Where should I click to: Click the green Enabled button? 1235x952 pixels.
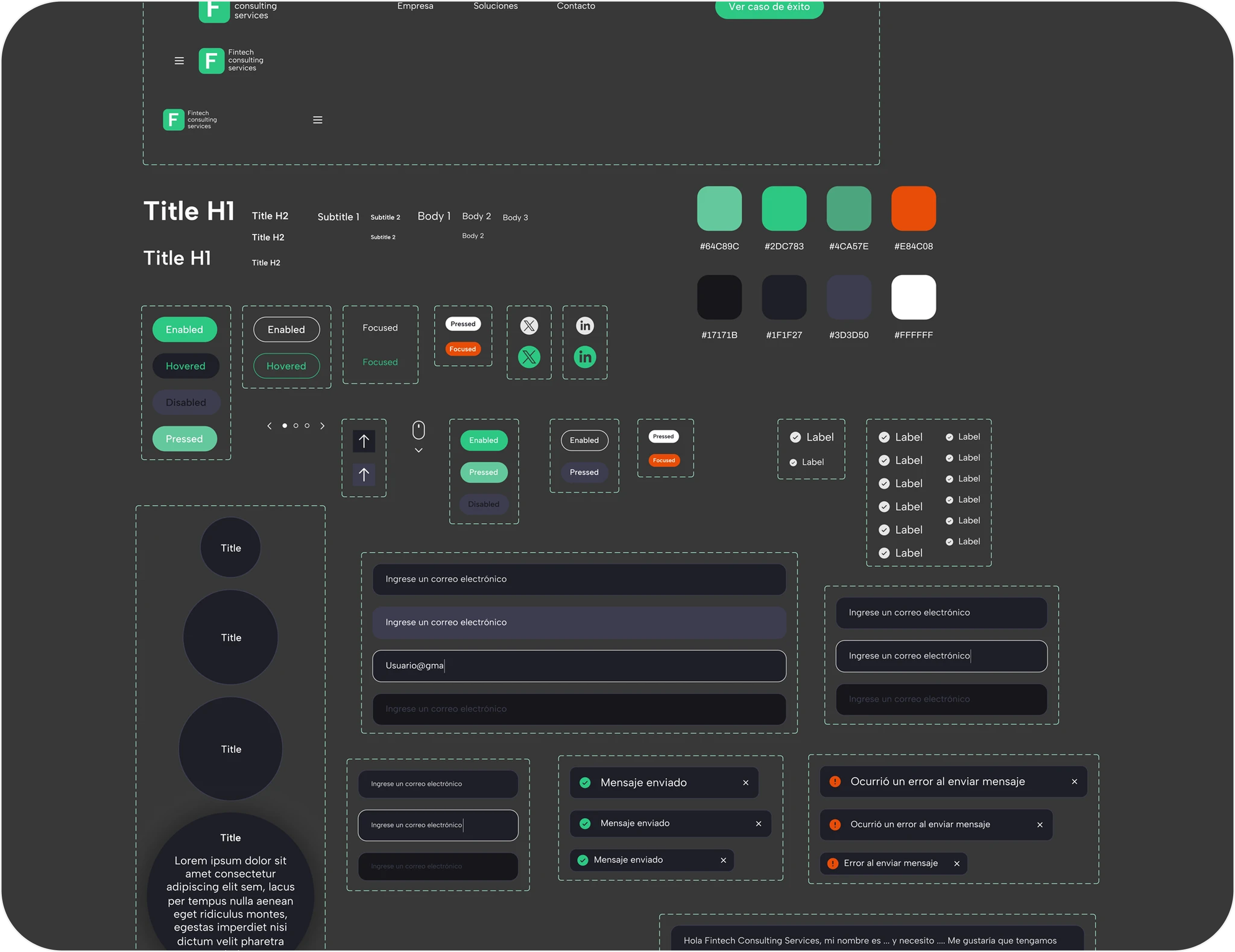click(185, 329)
